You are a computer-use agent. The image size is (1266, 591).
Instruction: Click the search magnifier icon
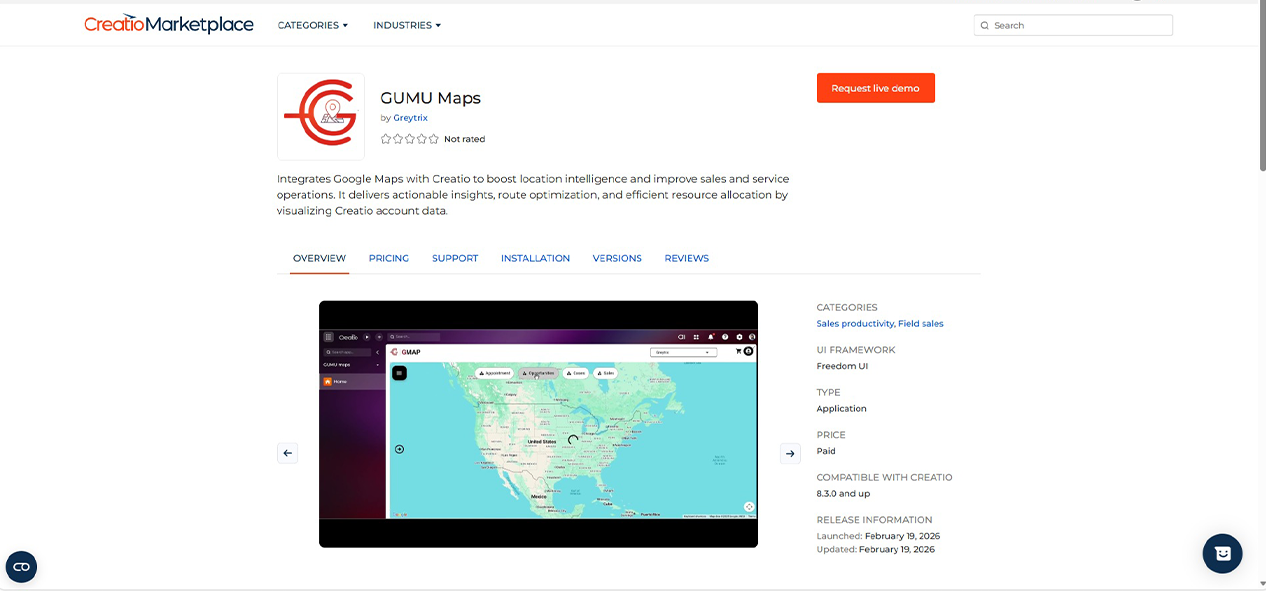tap(985, 26)
